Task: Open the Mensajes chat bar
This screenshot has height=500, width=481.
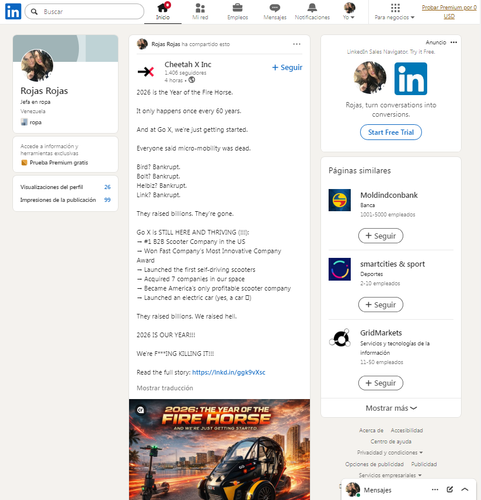Action: click(408, 490)
